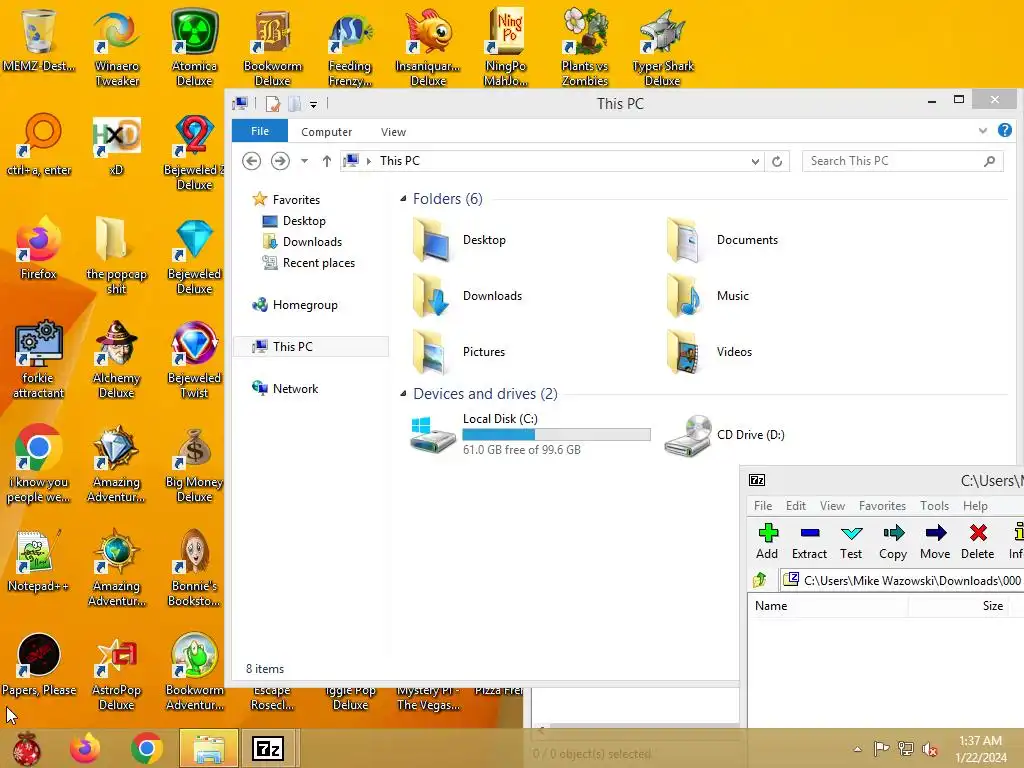Screen dimensions: 1024x768
Task: Select Desktop under Favorites in sidebar
Action: [x=304, y=221]
